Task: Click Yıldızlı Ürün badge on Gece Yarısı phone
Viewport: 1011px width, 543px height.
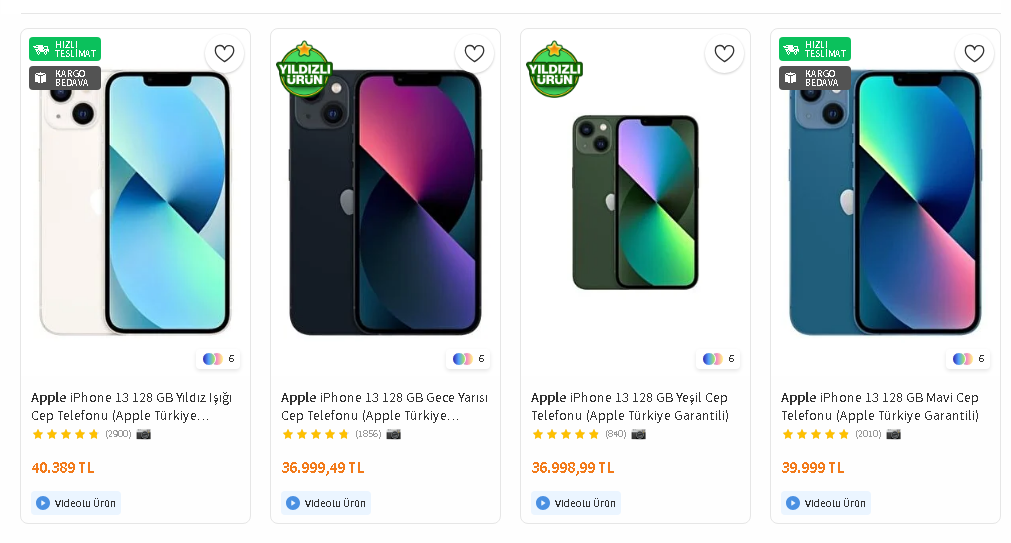Action: (304, 71)
